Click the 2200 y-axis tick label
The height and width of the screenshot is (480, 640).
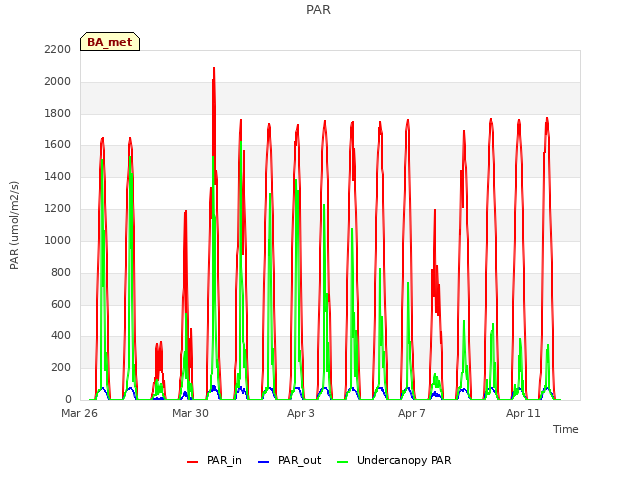58,49
